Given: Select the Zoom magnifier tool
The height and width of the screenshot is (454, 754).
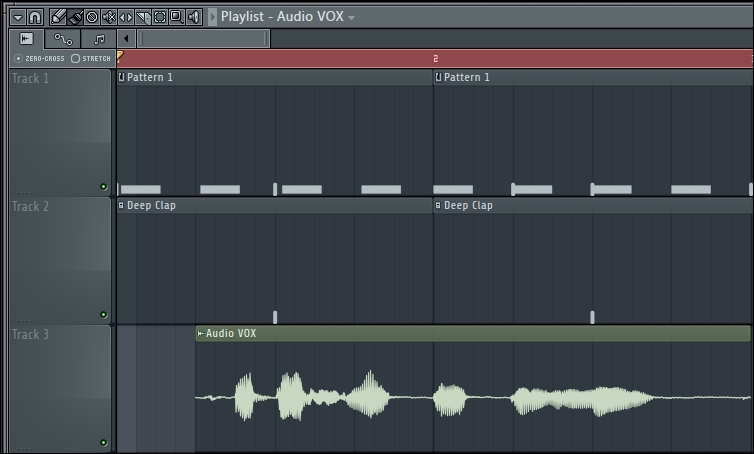Looking at the screenshot, I should click(176, 17).
